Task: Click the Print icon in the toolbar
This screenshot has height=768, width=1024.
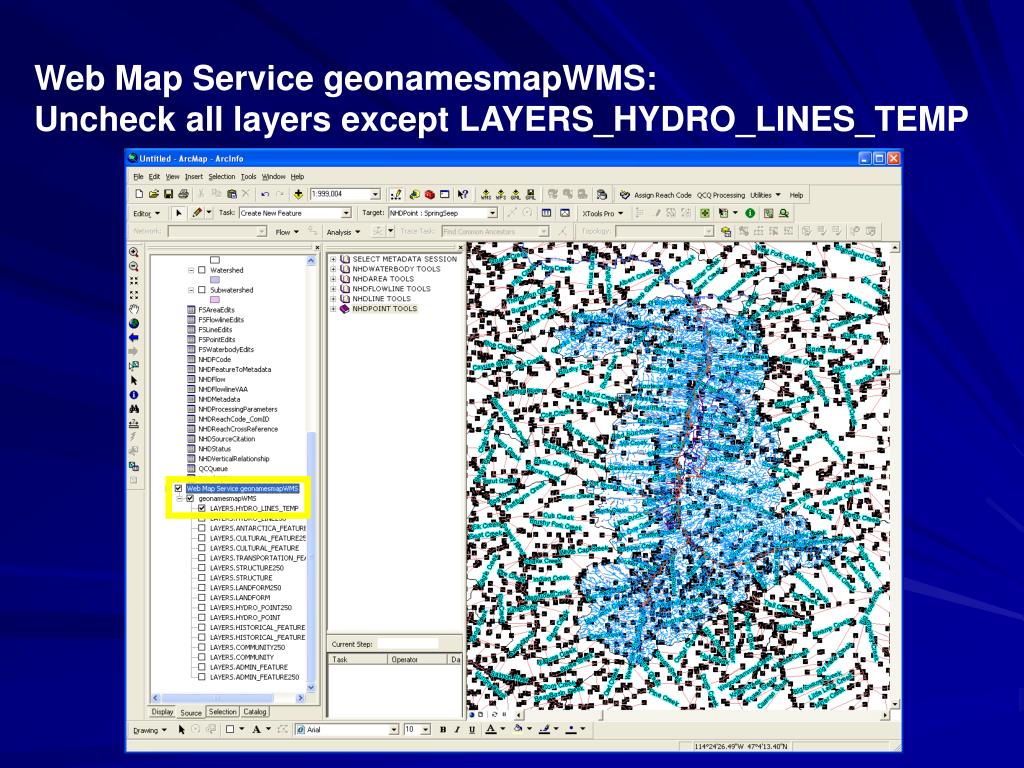Action: point(184,194)
